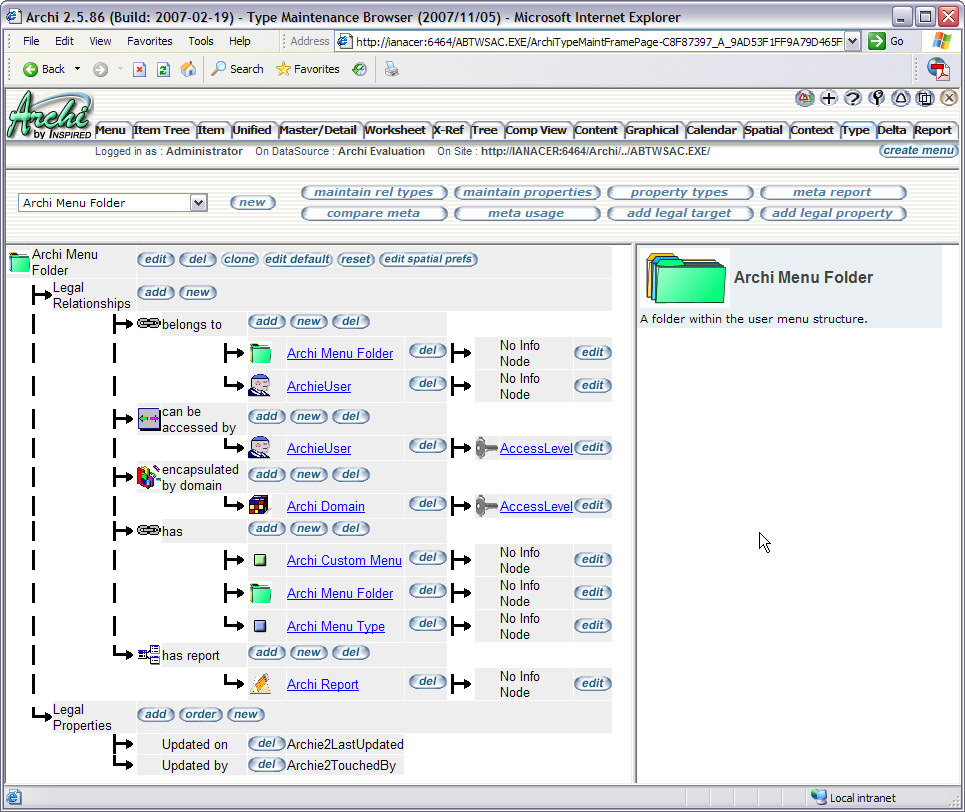Open the Tools menu
The height and width of the screenshot is (812, 965).
pyautogui.click(x=201, y=41)
